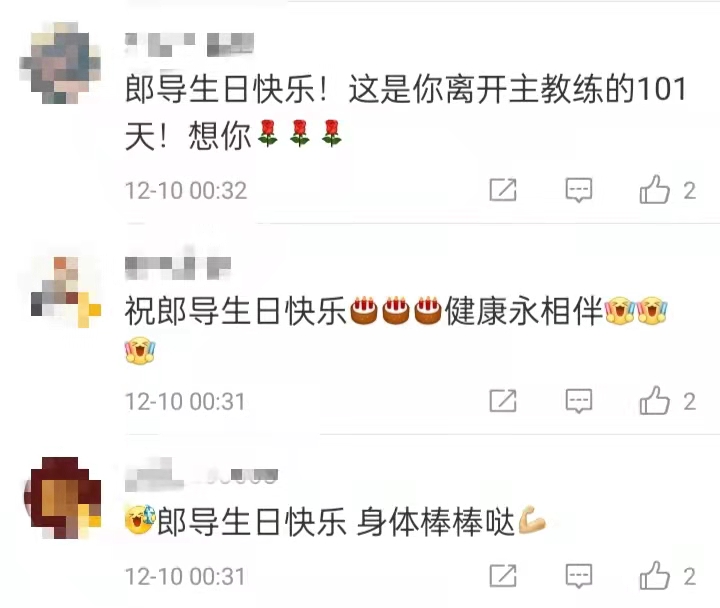The width and height of the screenshot is (720, 608).
Task: Tap the second commenter's blurred username
Action: (178, 265)
